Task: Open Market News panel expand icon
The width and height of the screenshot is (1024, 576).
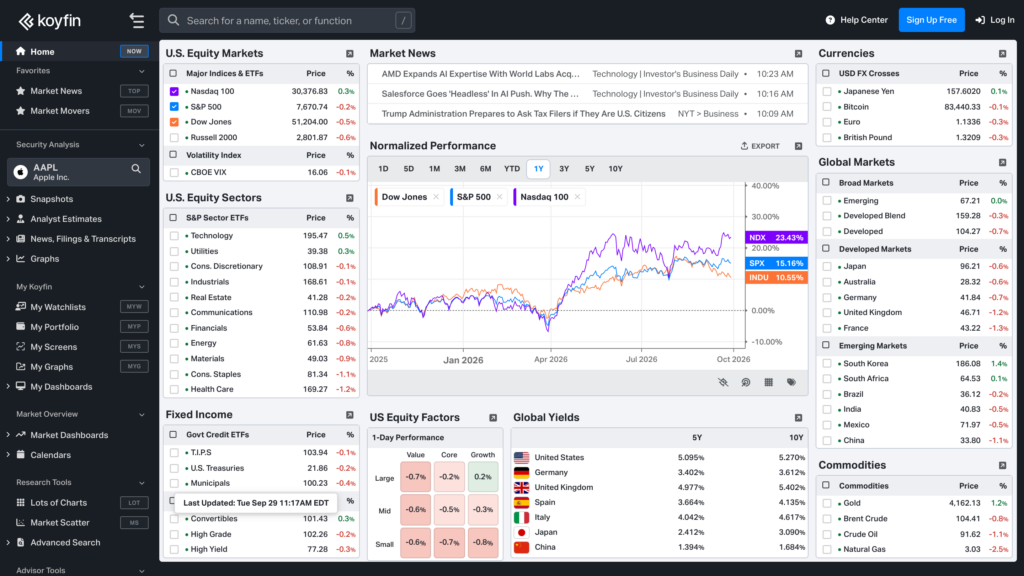Action: coord(798,54)
